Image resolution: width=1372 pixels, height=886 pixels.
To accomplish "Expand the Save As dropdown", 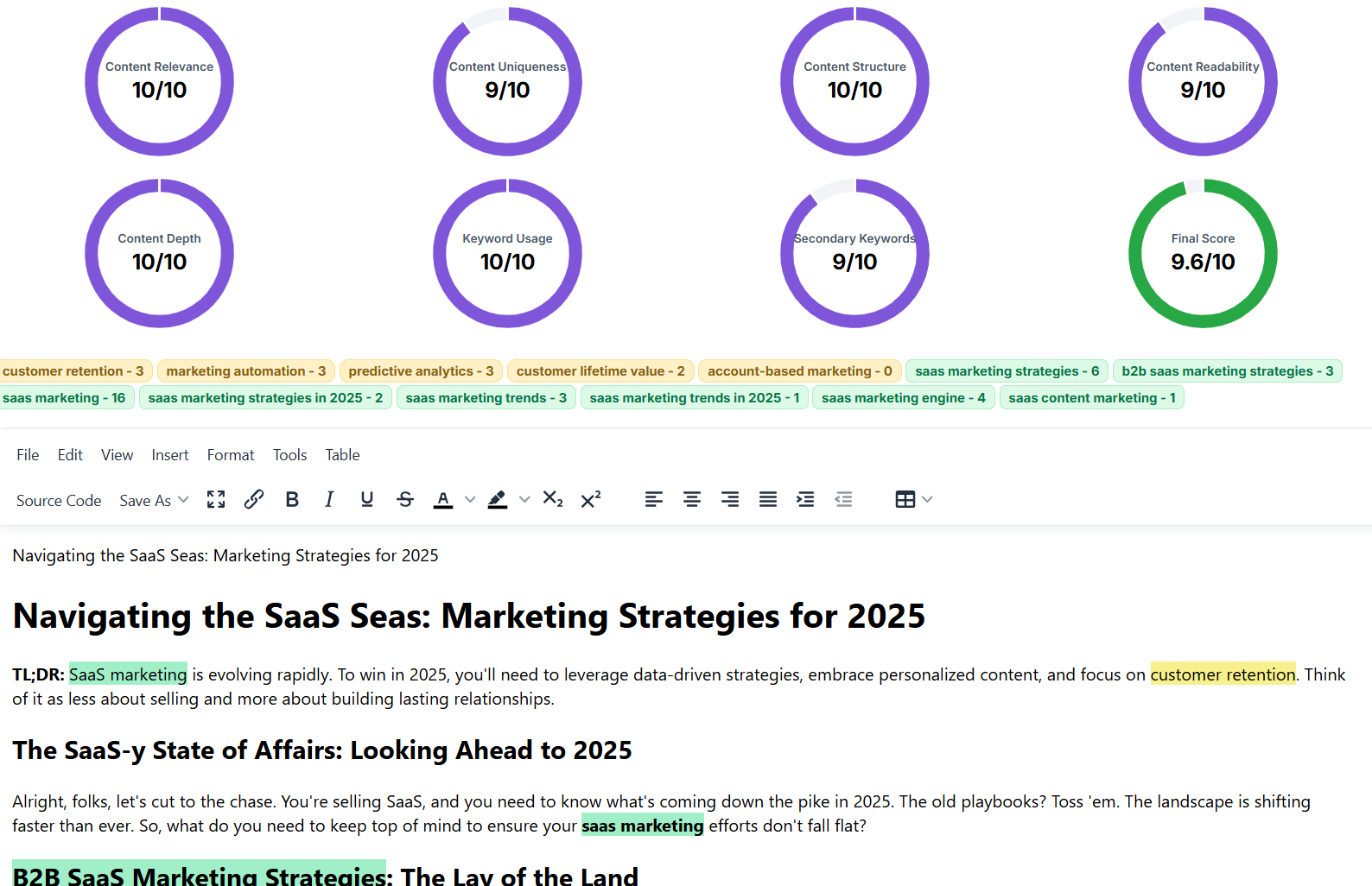I will pos(154,501).
